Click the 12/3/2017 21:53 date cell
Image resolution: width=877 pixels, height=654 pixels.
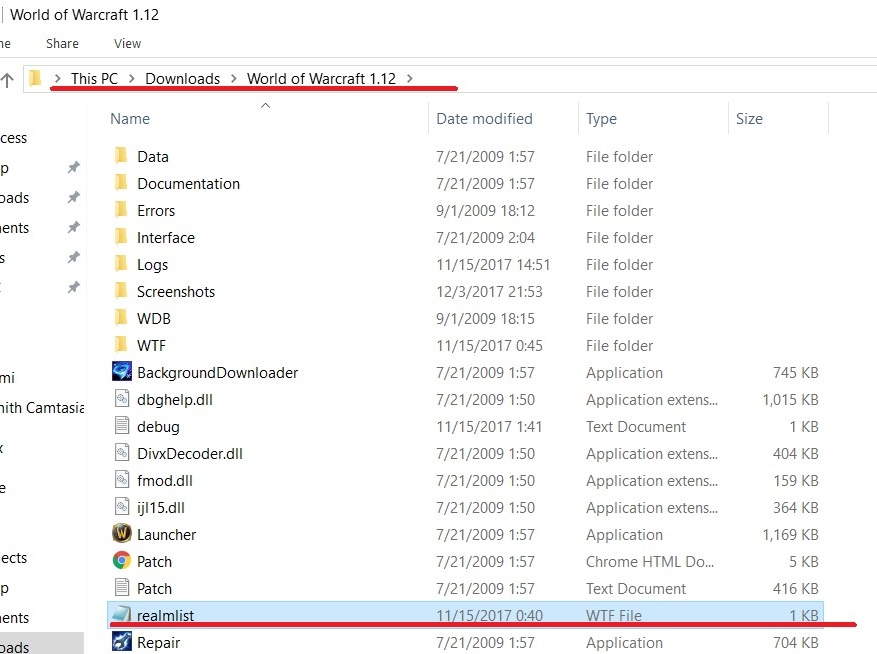coord(489,291)
